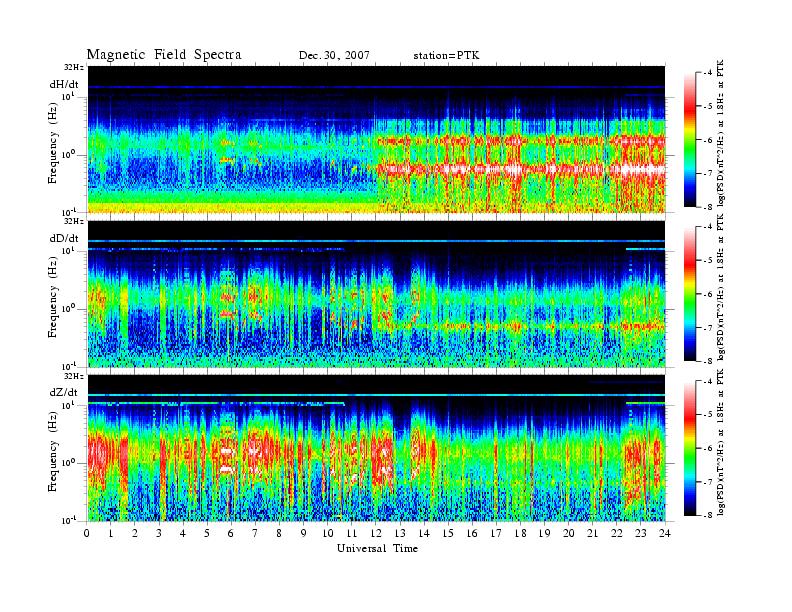This screenshot has width=792, height=612.
Task: Click the color scale bar beside dD/dt panel
Action: pos(690,294)
